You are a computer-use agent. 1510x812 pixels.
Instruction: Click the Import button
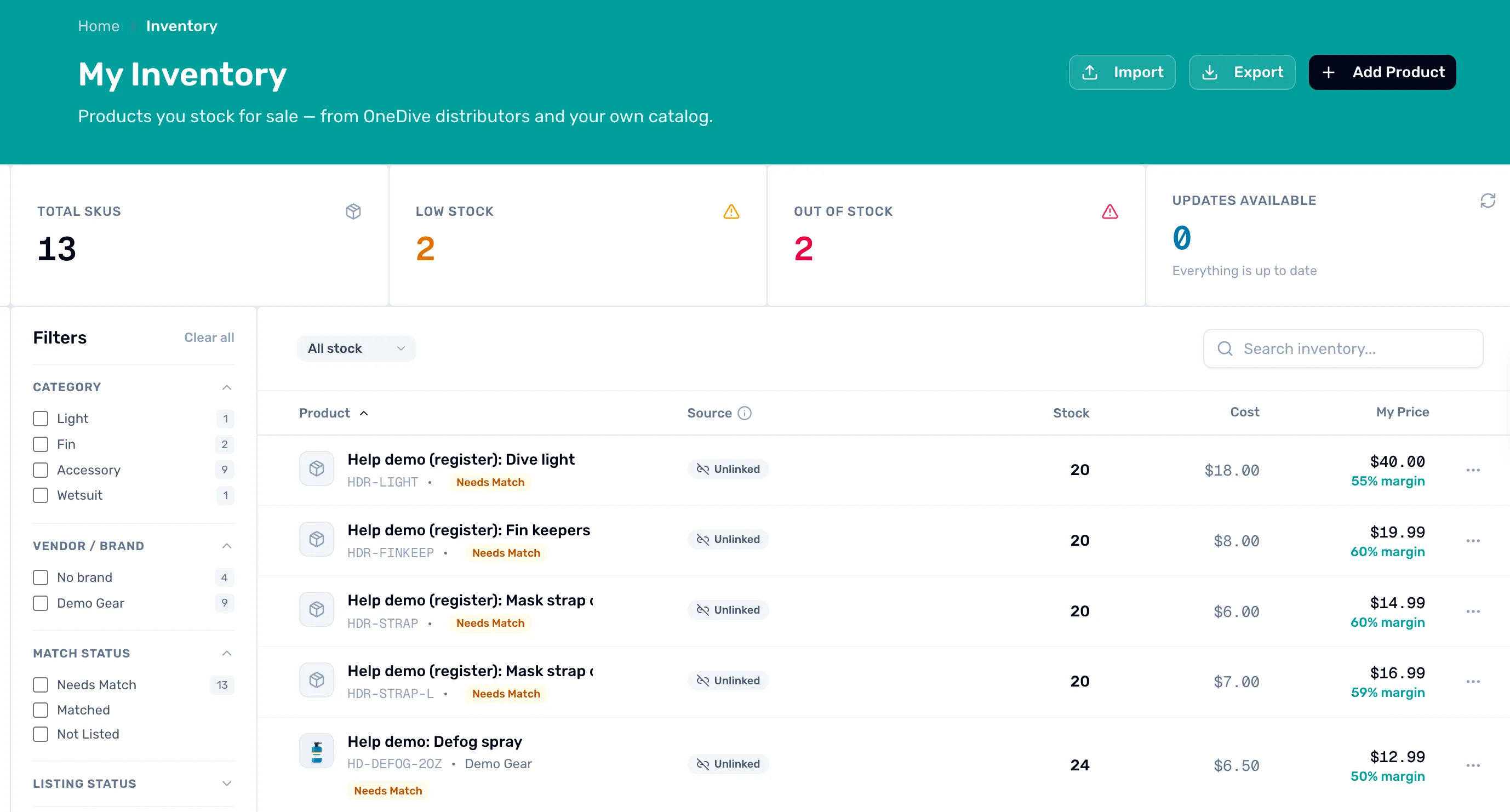click(x=1122, y=72)
